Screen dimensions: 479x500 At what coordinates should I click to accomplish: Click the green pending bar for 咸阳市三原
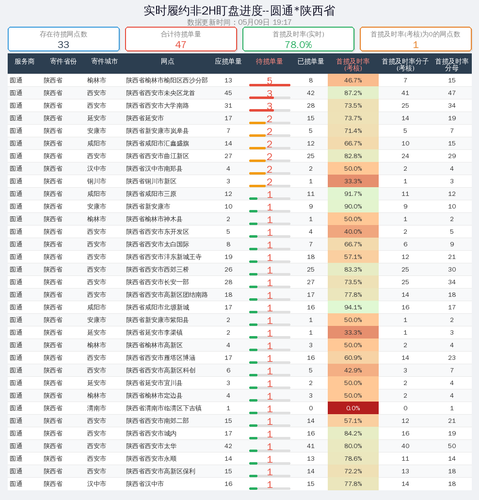pyautogui.click(x=253, y=199)
